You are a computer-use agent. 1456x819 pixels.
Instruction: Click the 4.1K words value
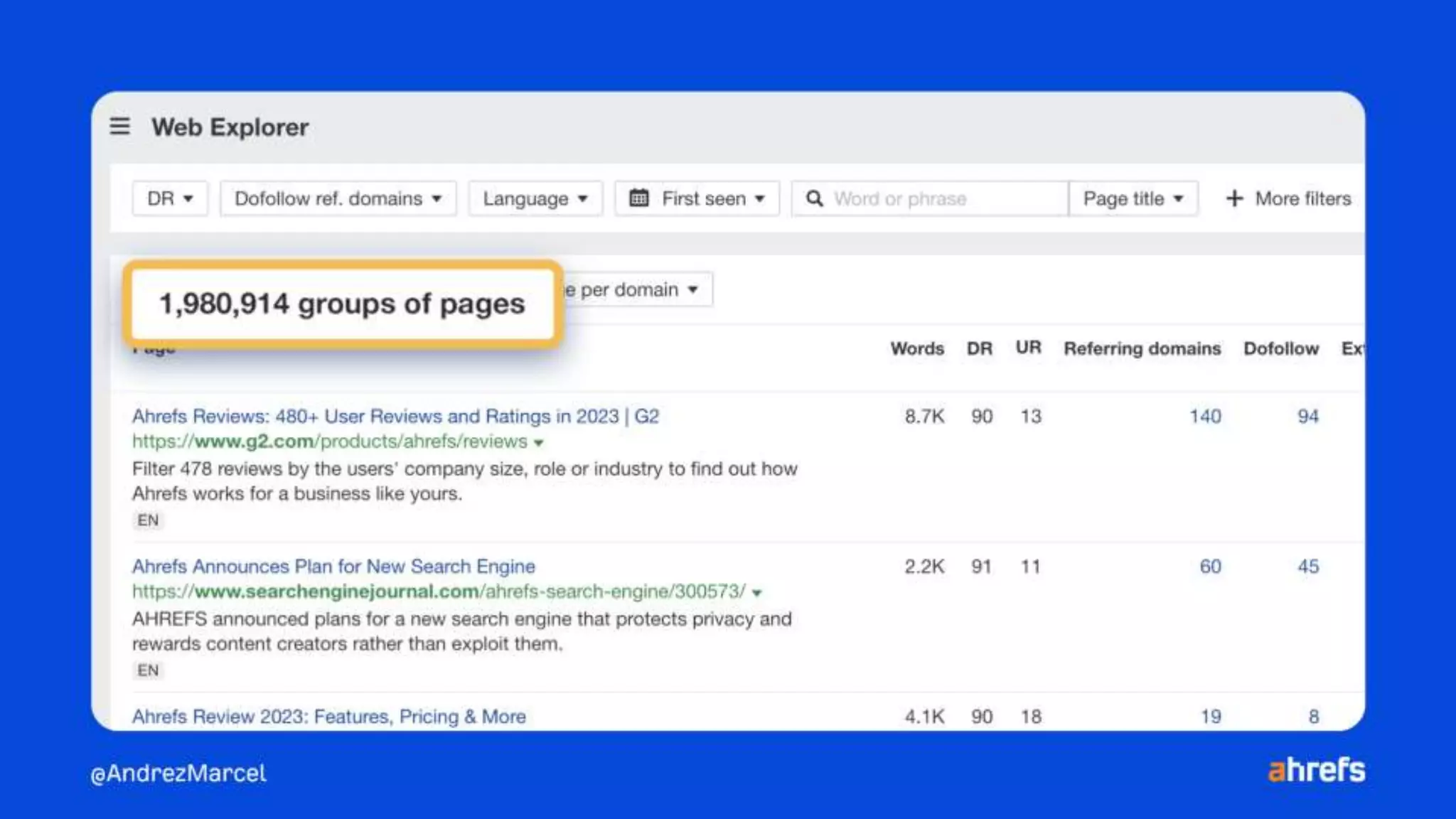924,716
